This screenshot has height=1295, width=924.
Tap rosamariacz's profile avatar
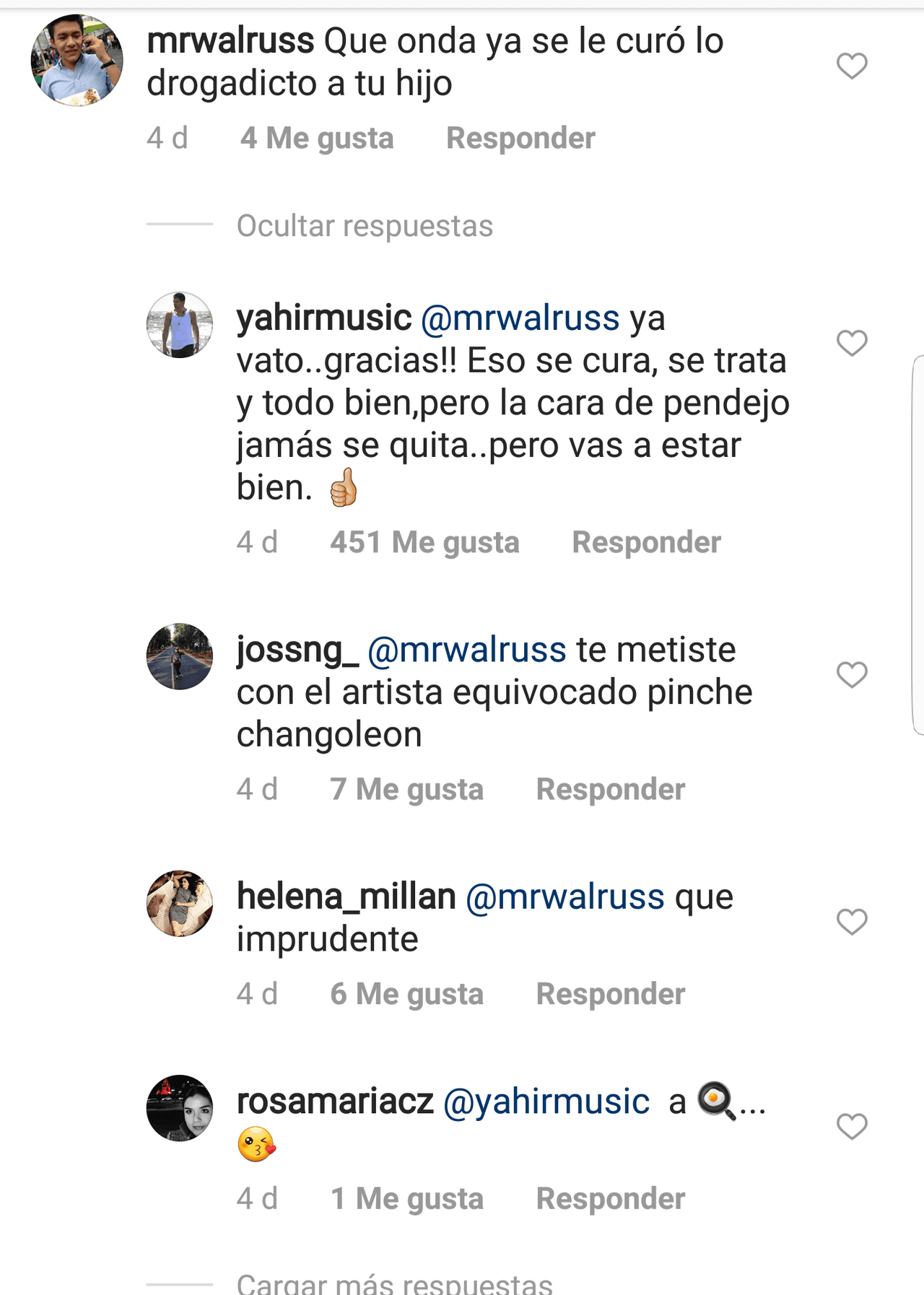click(180, 1108)
